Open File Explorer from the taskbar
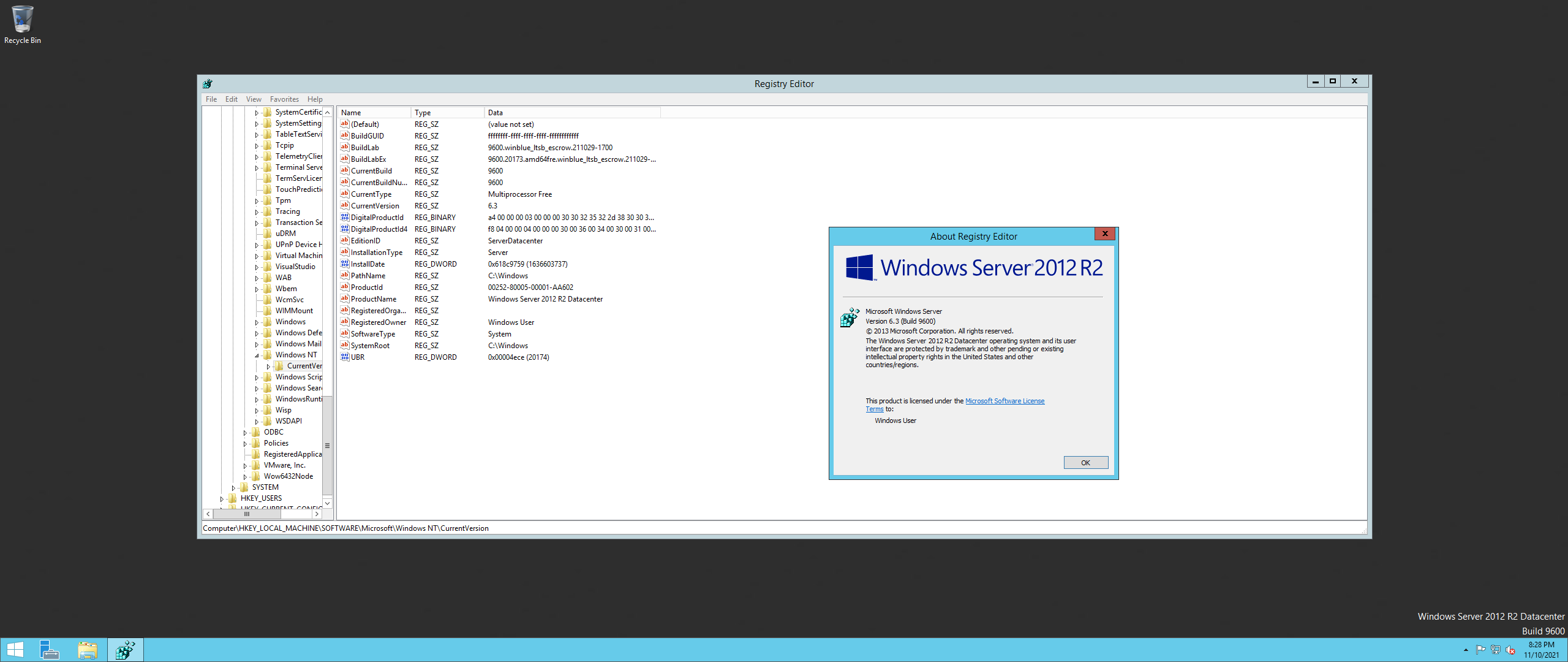1568x662 pixels. [88, 650]
